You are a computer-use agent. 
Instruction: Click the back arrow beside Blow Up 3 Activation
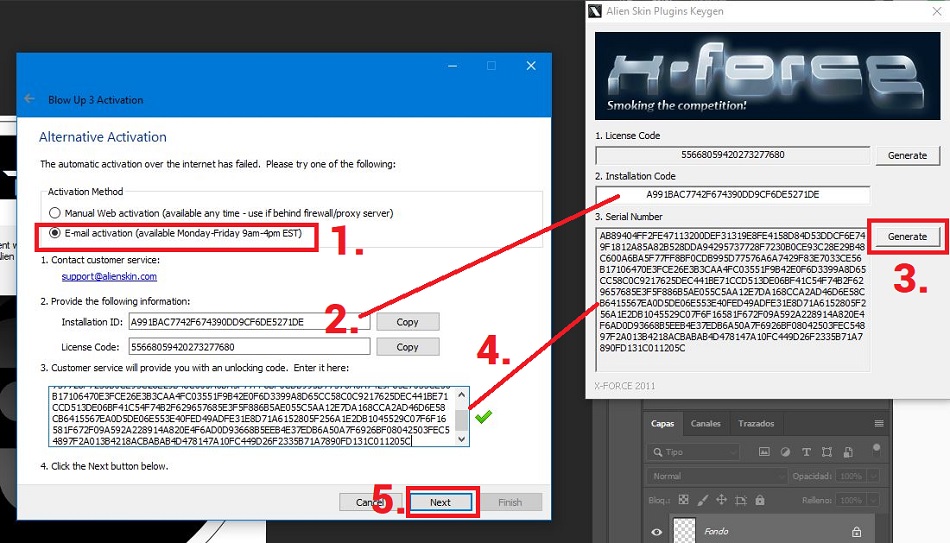[x=30, y=98]
